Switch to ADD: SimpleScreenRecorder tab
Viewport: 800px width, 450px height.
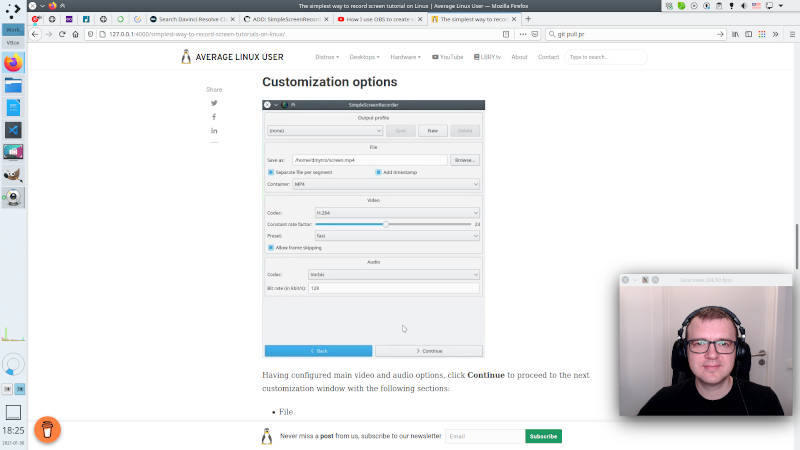click(x=286, y=19)
